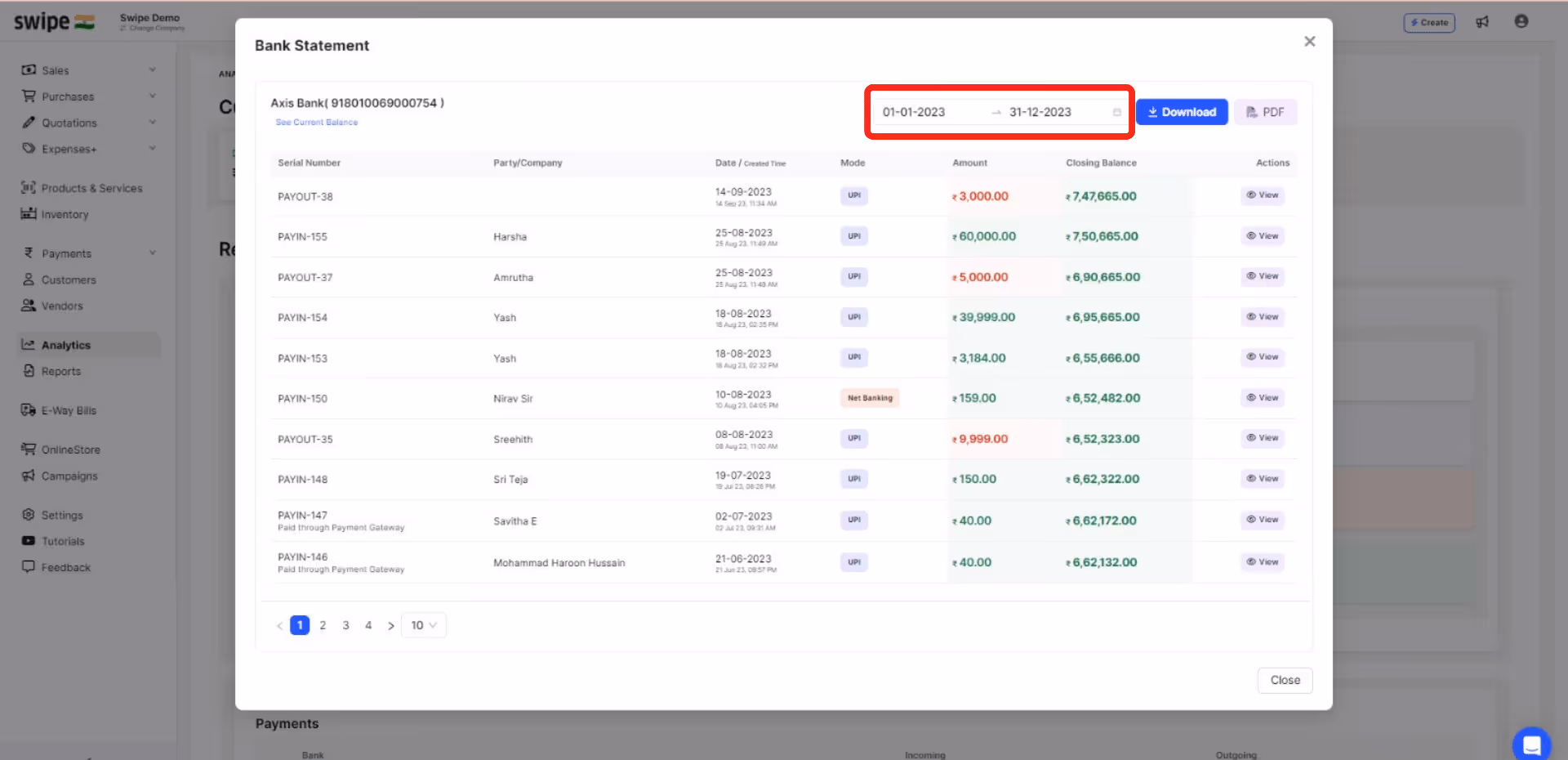View transaction PAYIN-155

1263,236
